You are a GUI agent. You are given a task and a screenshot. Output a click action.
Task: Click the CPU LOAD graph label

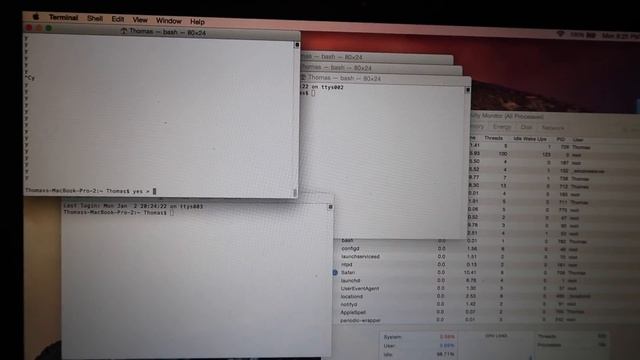[x=496, y=336]
